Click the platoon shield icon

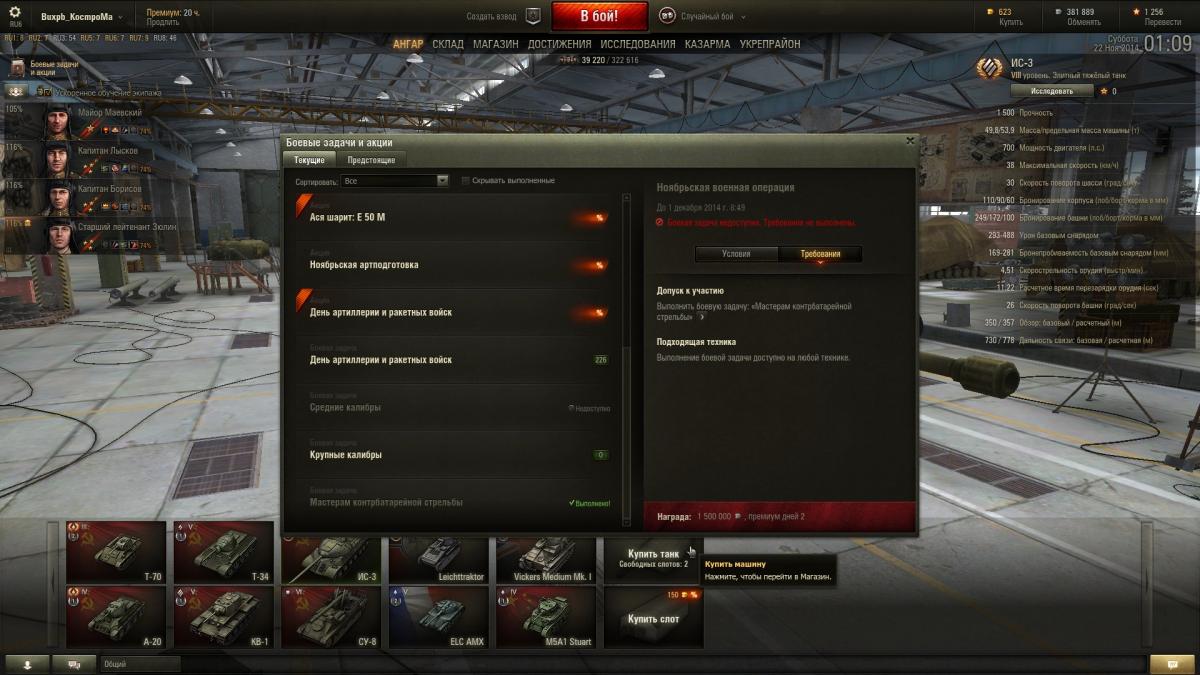click(x=533, y=16)
